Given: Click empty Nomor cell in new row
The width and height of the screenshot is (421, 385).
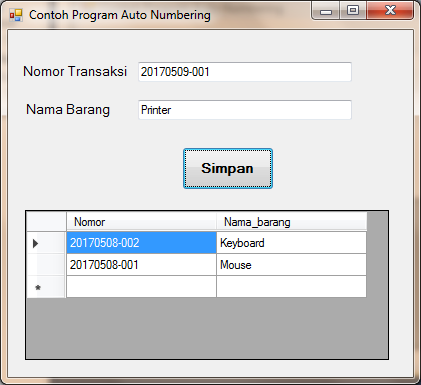Looking at the screenshot, I should (x=141, y=287).
